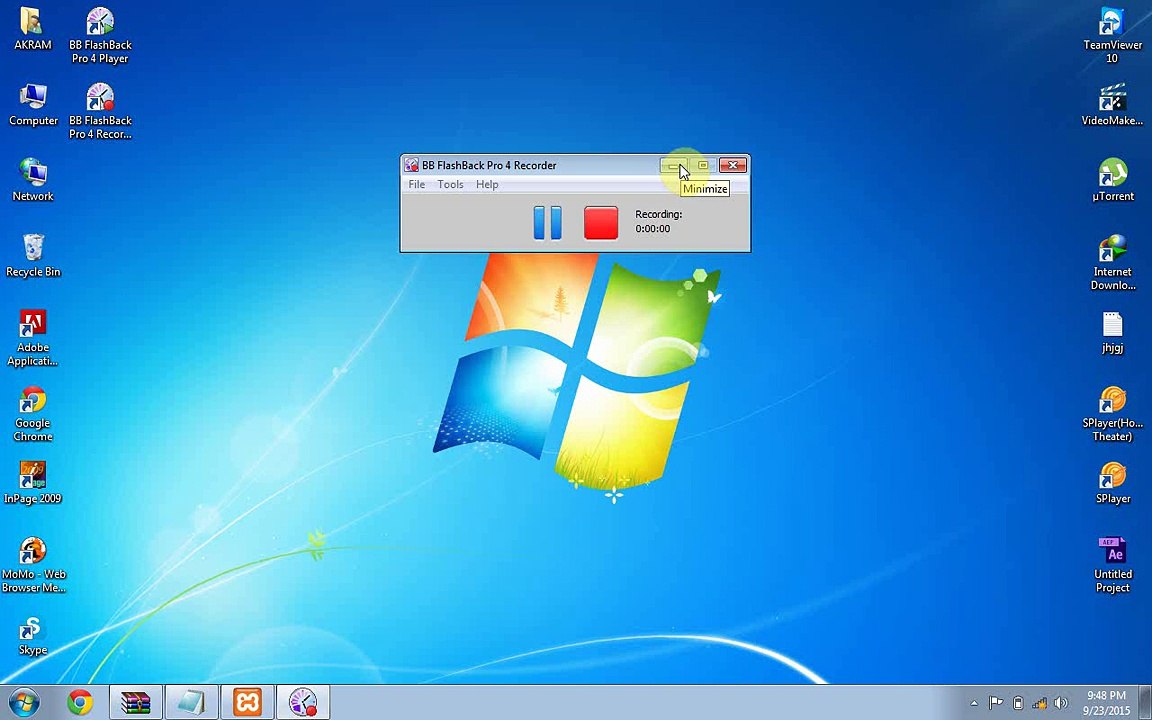Open WinRAR from the taskbar
The height and width of the screenshot is (720, 1152).
[x=136, y=702]
